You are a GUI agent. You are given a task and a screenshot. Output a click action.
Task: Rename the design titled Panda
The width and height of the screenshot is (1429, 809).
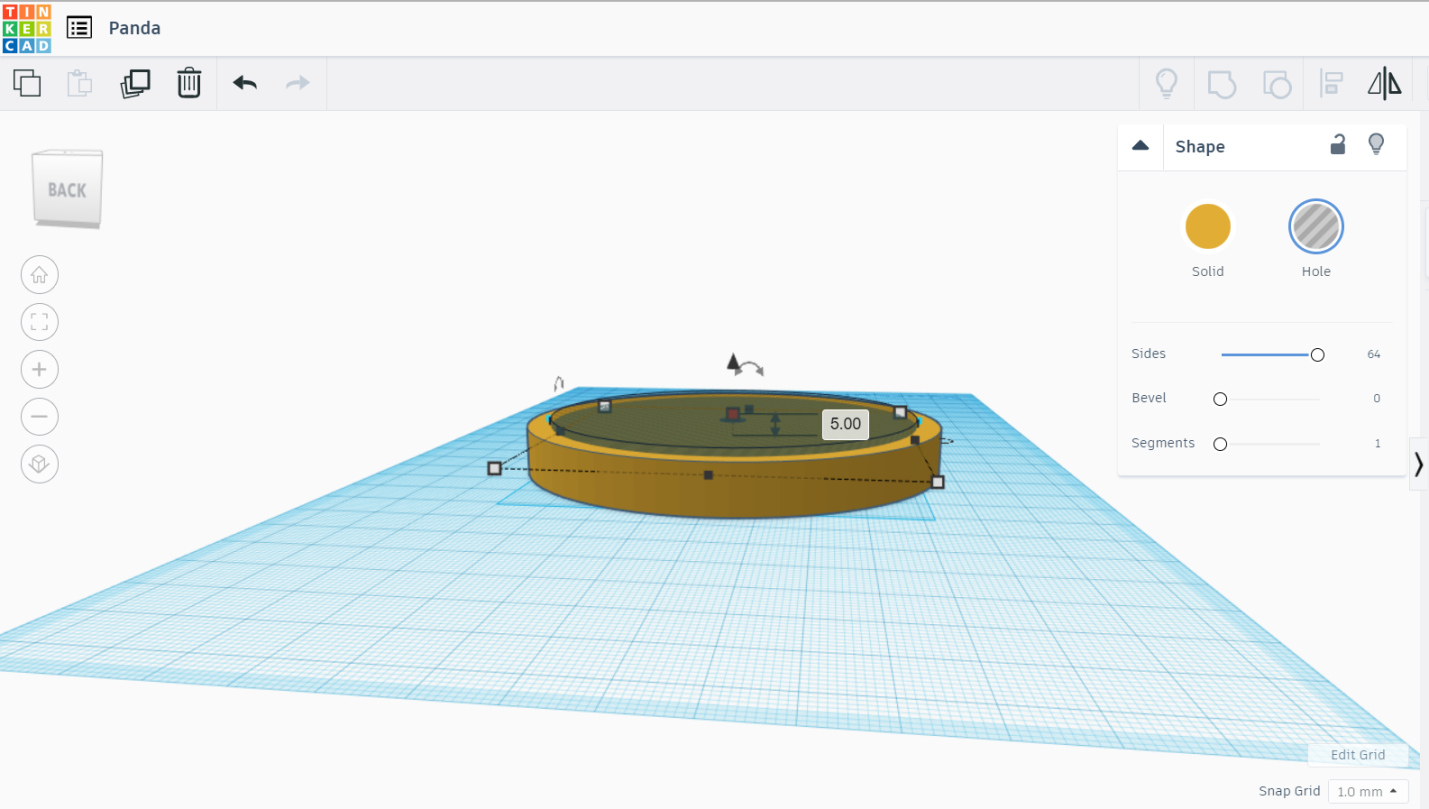tap(135, 28)
